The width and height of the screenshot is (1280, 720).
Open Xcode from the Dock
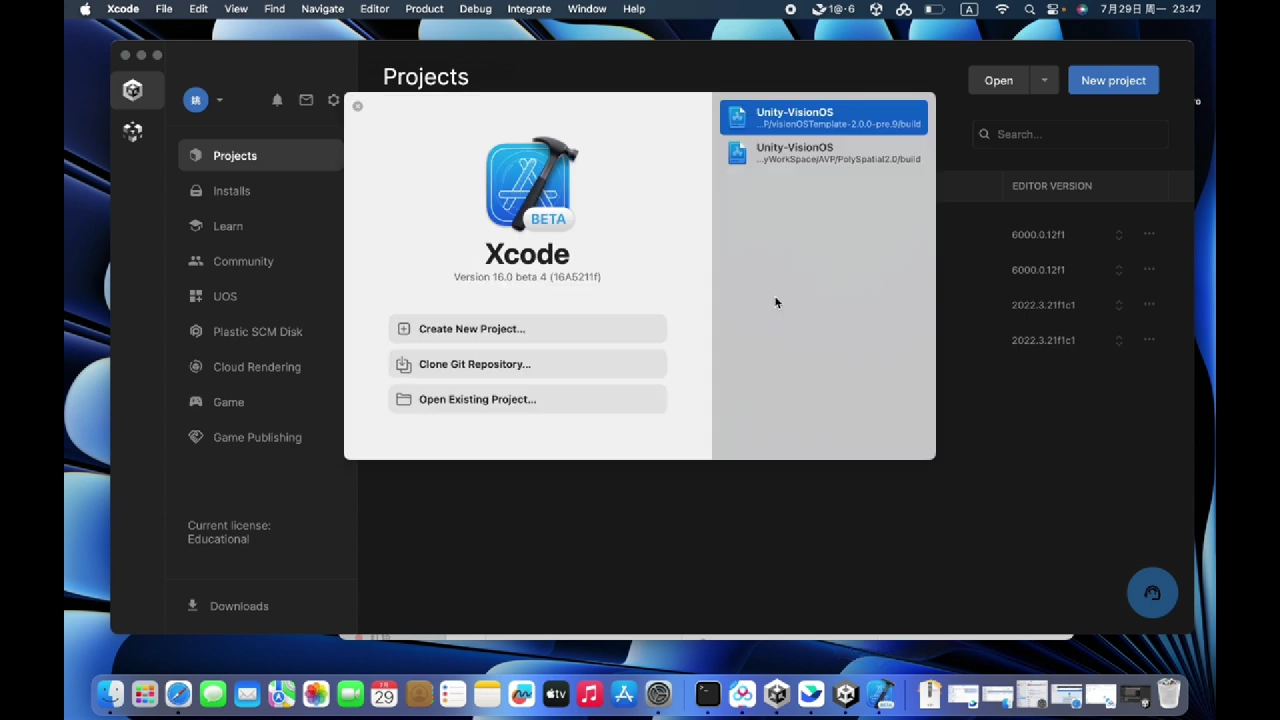(x=880, y=694)
